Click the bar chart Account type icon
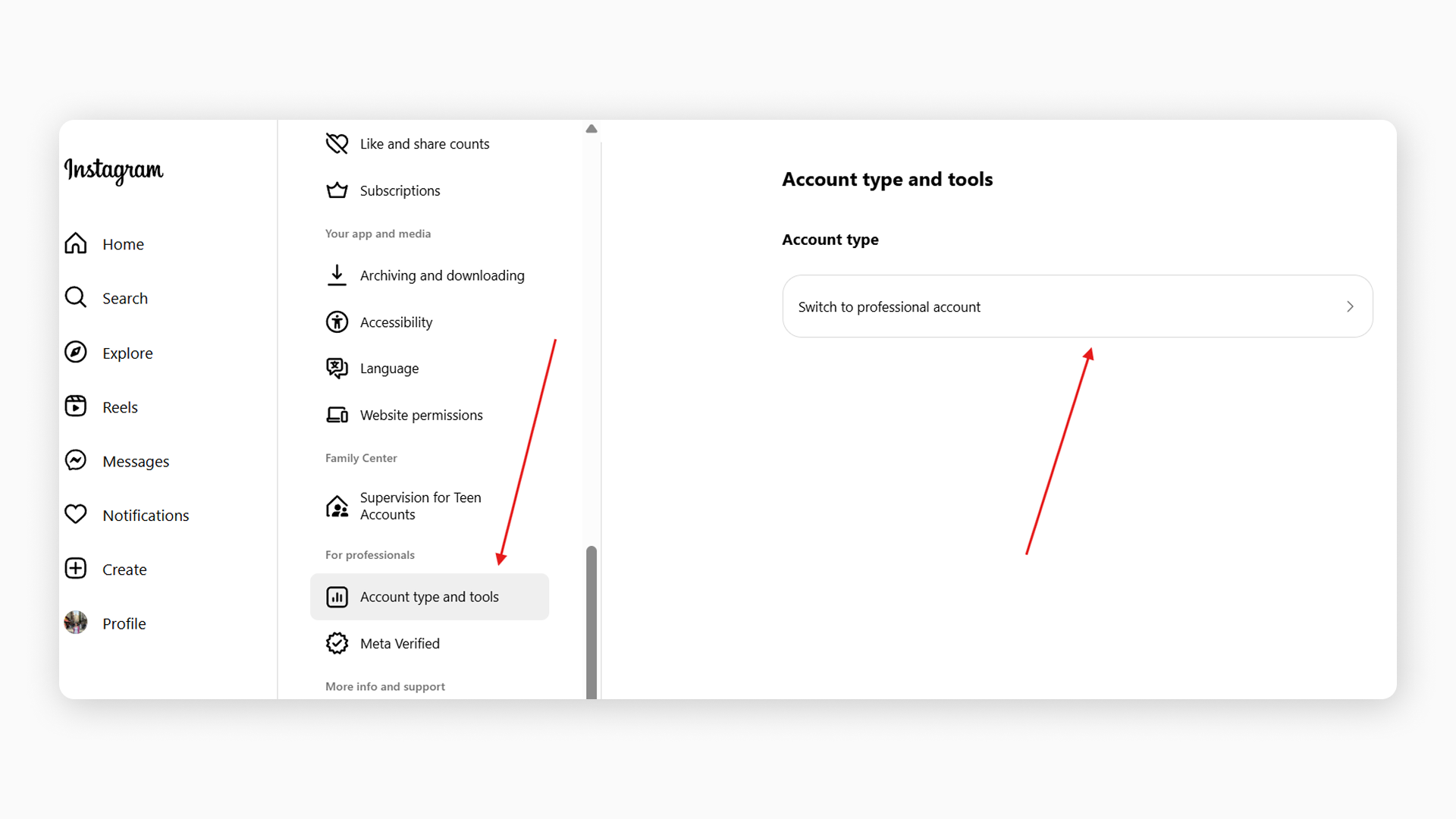The height and width of the screenshot is (819, 1456). point(337,597)
